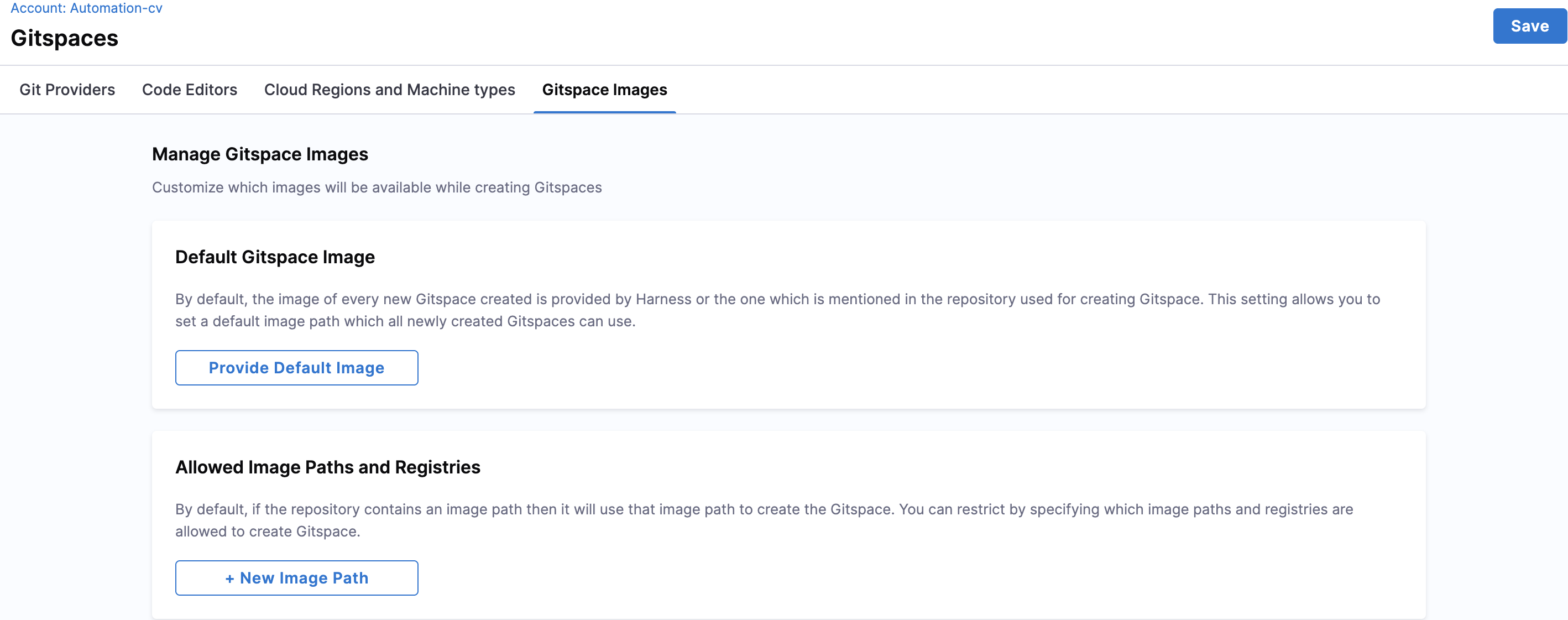1568x620 pixels.
Task: Click blank area right of Provide Default Image
Action: 852,368
